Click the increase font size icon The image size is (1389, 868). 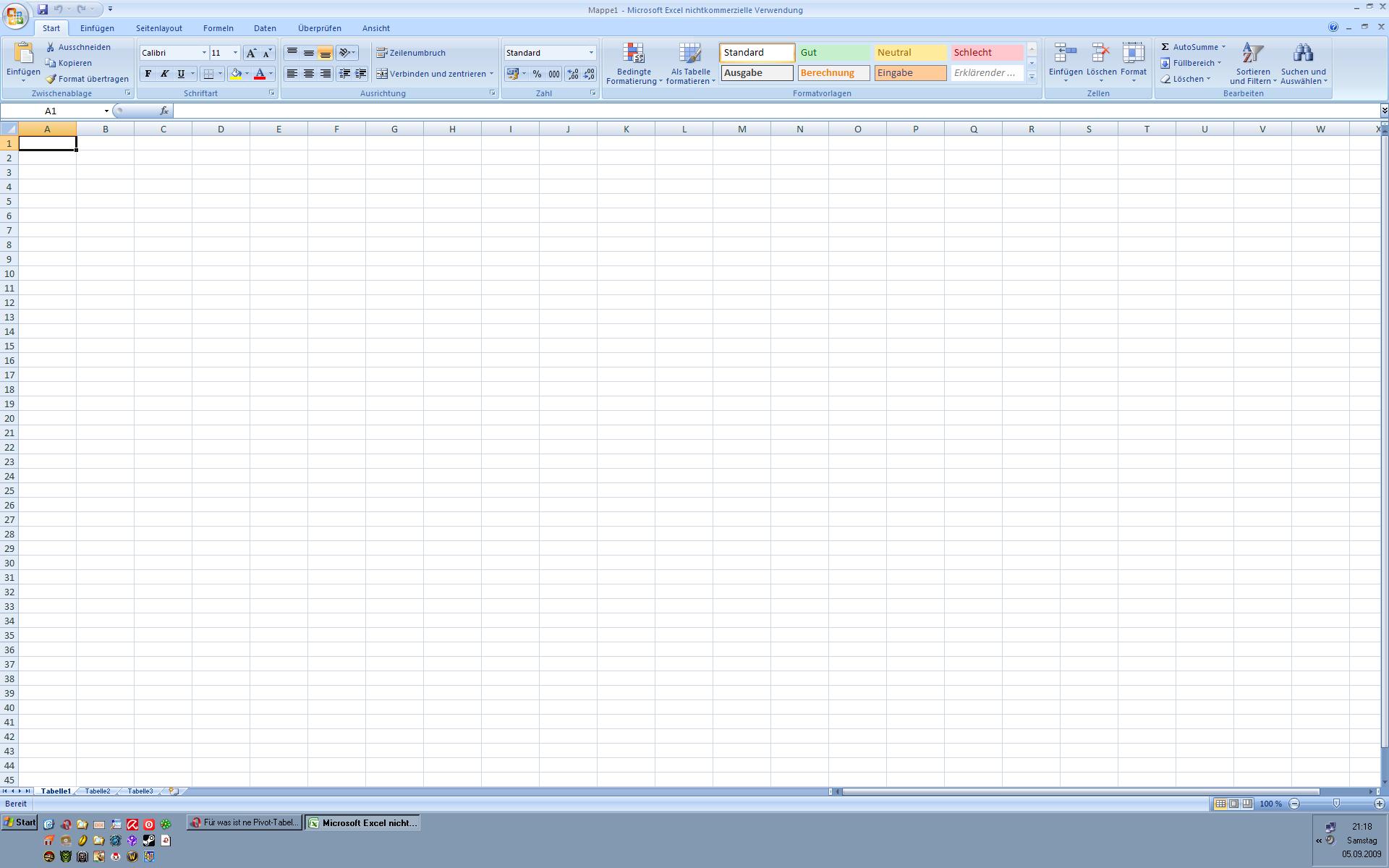251,53
